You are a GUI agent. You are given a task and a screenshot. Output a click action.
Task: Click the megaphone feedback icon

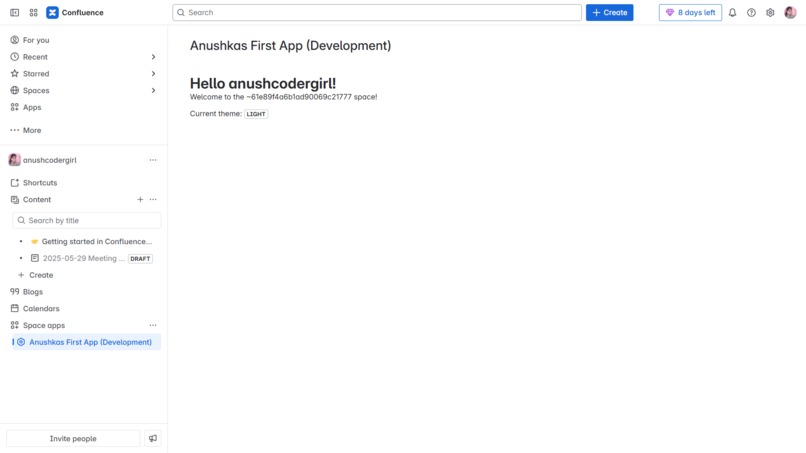tap(153, 439)
